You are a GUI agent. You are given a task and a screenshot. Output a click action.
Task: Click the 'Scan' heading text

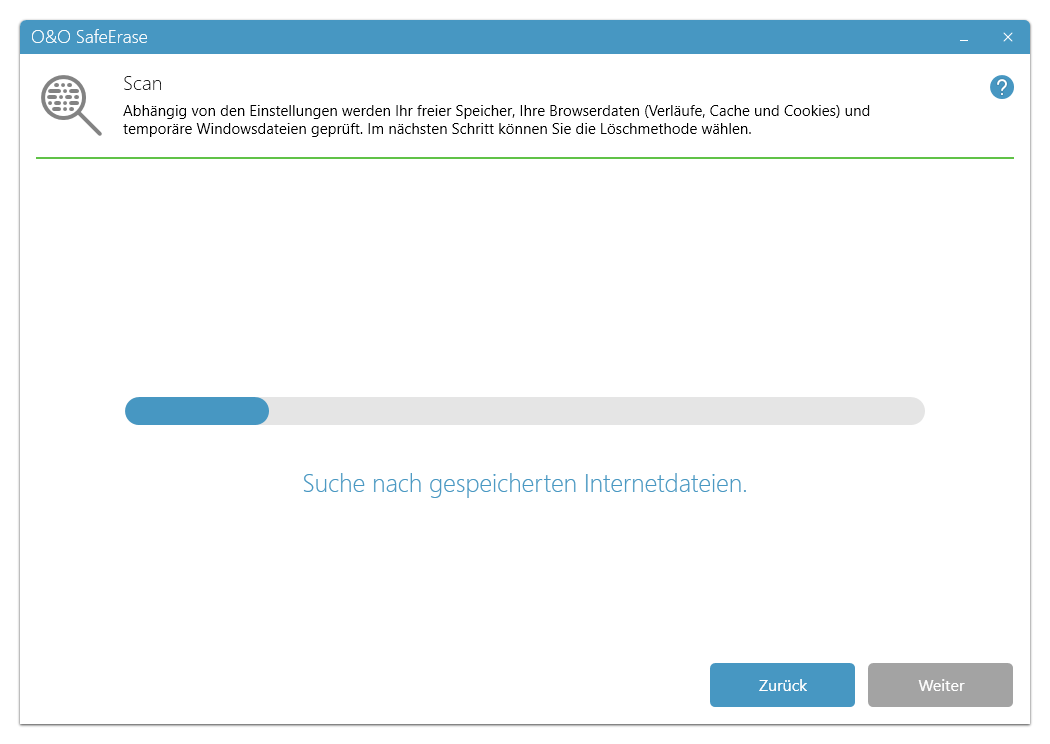click(x=143, y=84)
